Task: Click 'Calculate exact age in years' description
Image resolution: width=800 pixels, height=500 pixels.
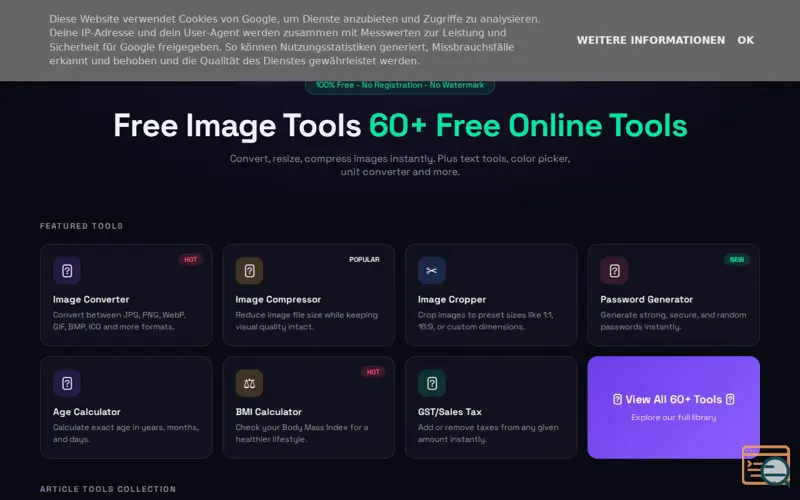Action: coord(126,433)
